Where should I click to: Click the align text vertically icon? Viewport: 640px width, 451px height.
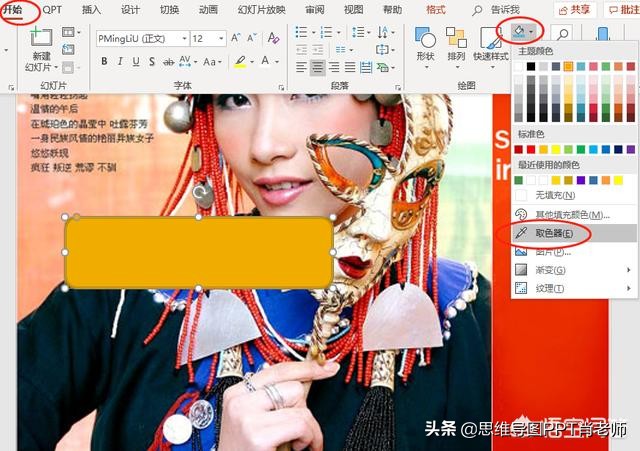pos(382,50)
